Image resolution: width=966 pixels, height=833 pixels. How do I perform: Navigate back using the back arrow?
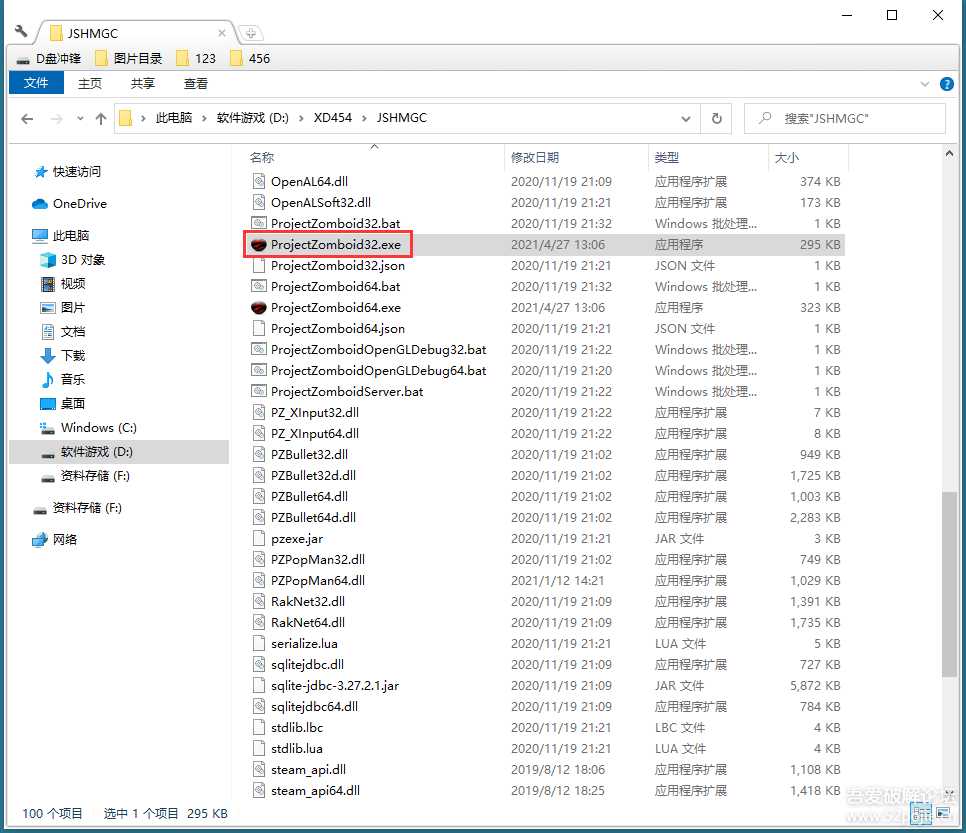tap(28, 118)
